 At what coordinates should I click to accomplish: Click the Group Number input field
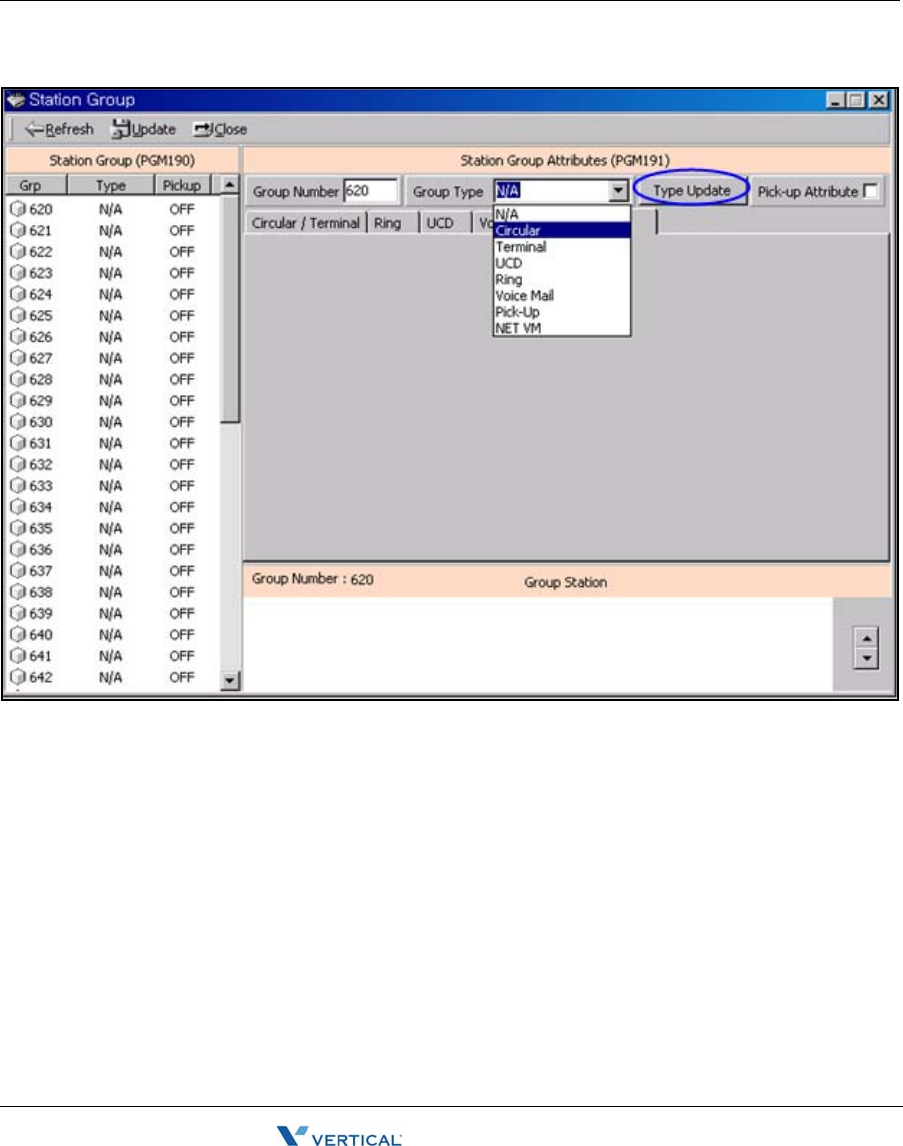pos(370,191)
